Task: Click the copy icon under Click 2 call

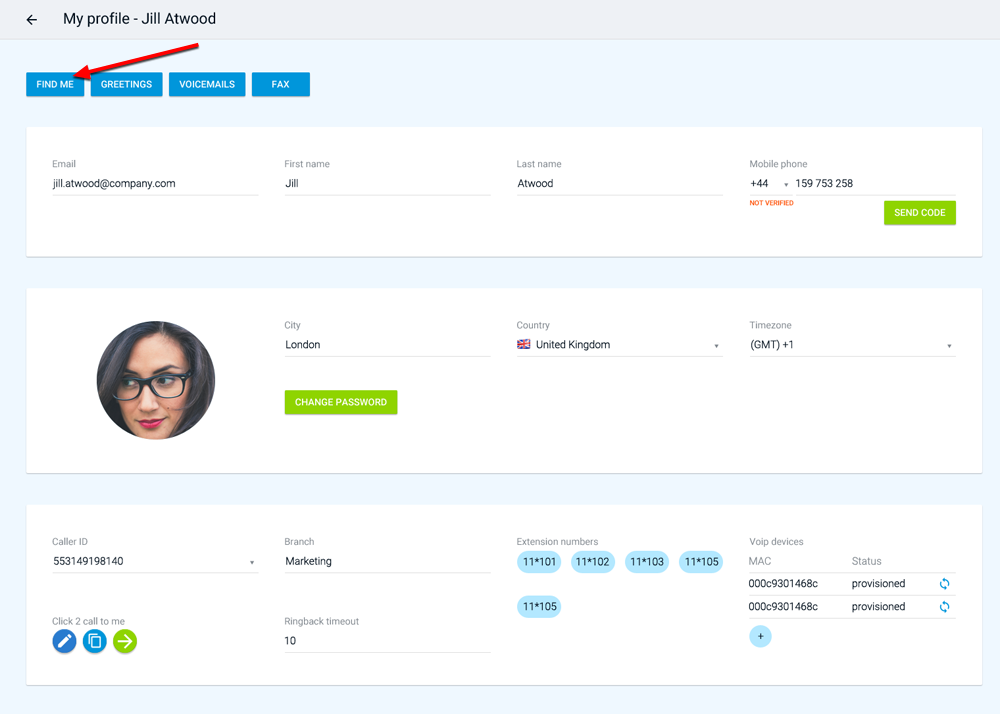Action: click(95, 641)
